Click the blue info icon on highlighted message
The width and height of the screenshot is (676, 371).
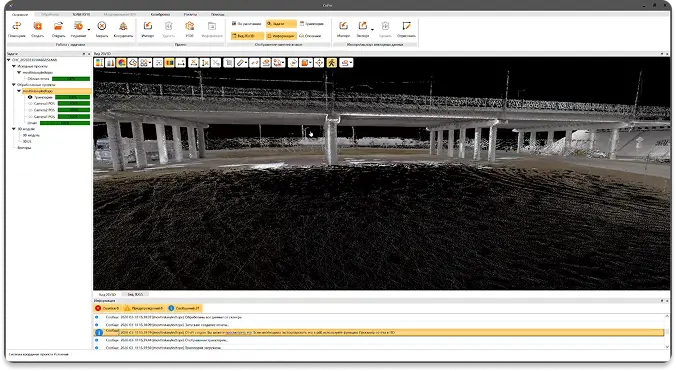(99, 332)
